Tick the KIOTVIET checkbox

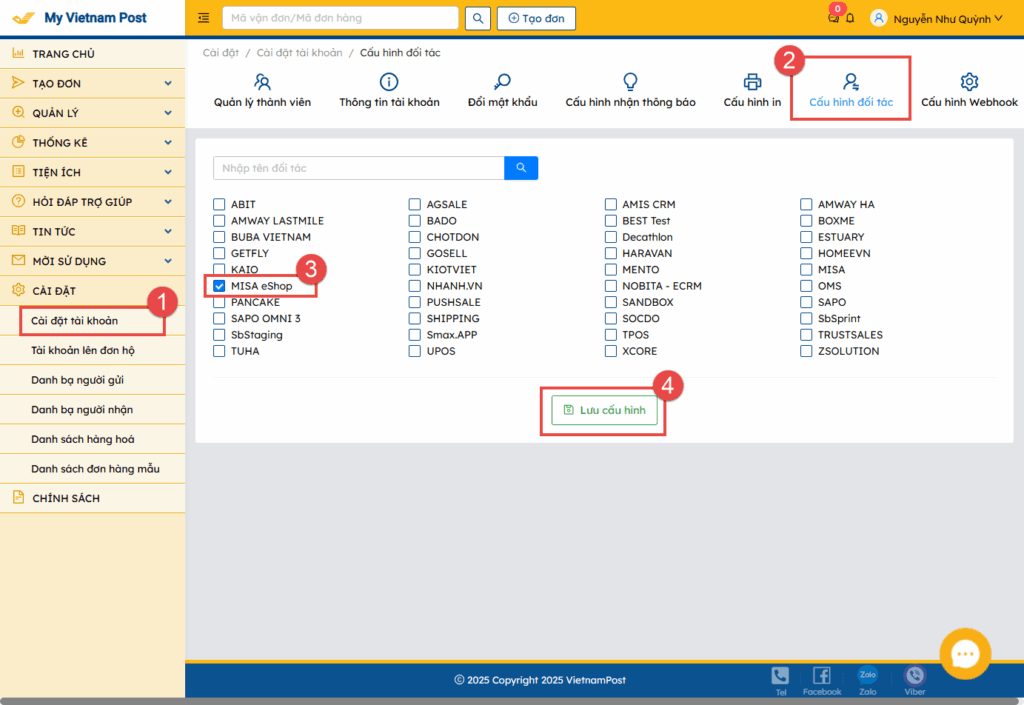pos(415,270)
